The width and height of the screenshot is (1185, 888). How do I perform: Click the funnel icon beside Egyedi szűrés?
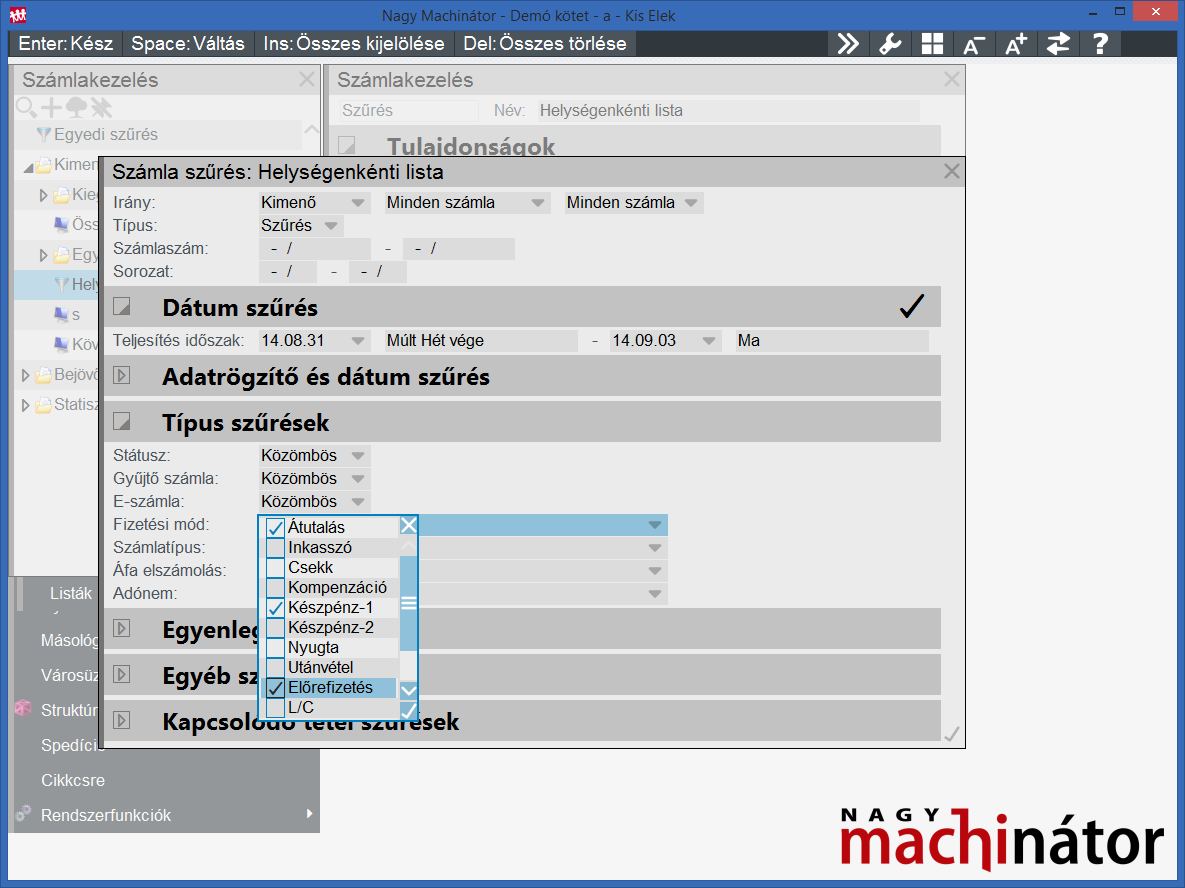tap(44, 135)
